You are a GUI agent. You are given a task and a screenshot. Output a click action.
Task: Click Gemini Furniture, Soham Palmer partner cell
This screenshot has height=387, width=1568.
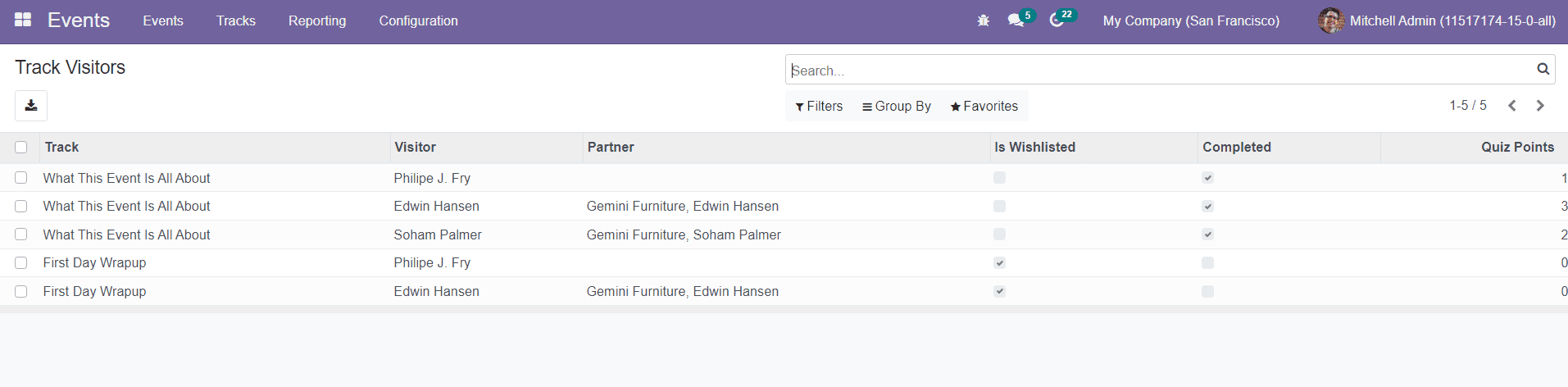click(x=684, y=234)
